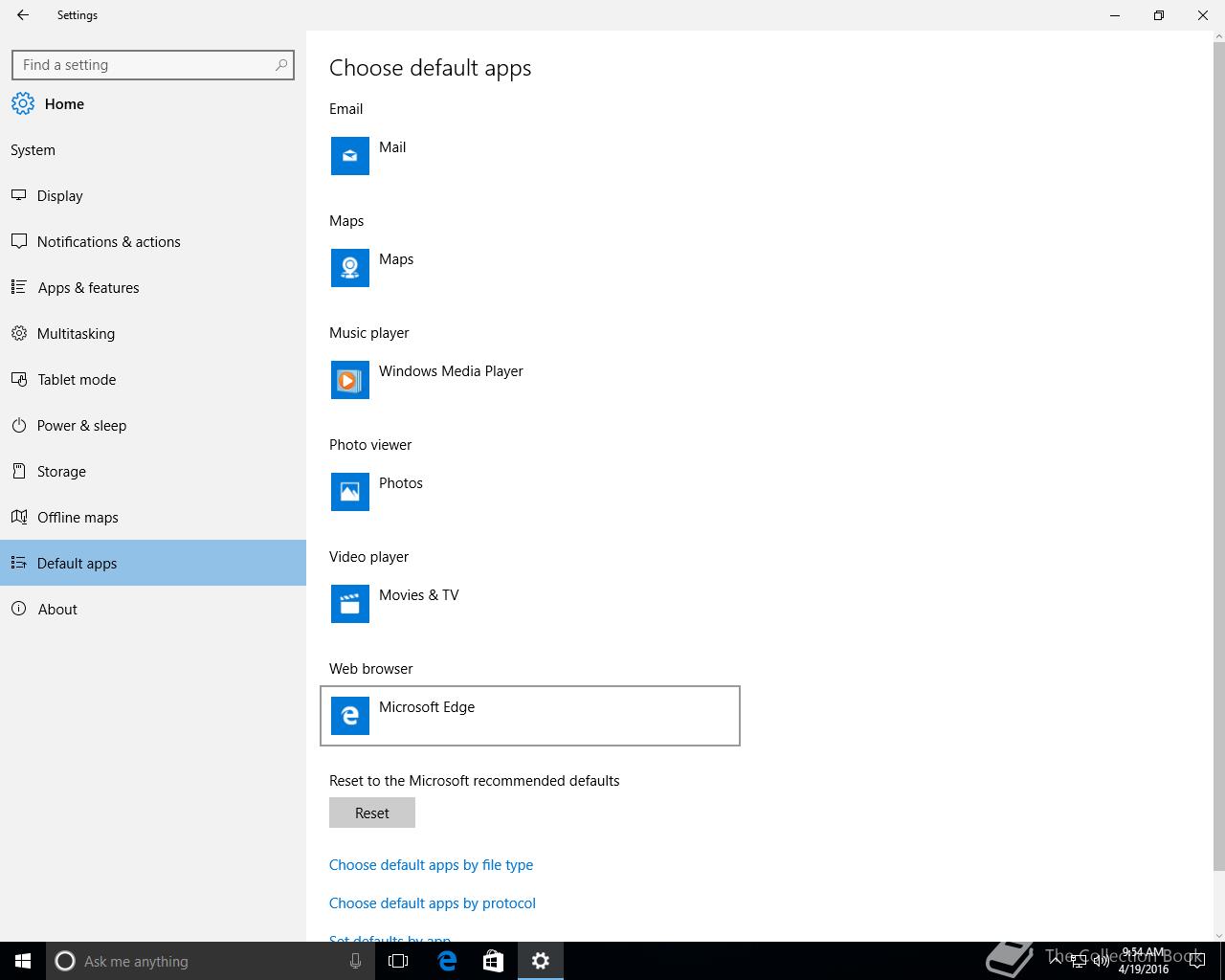Click the Cortana circle icon
Viewport: 1225px width, 980px height.
tap(65, 961)
